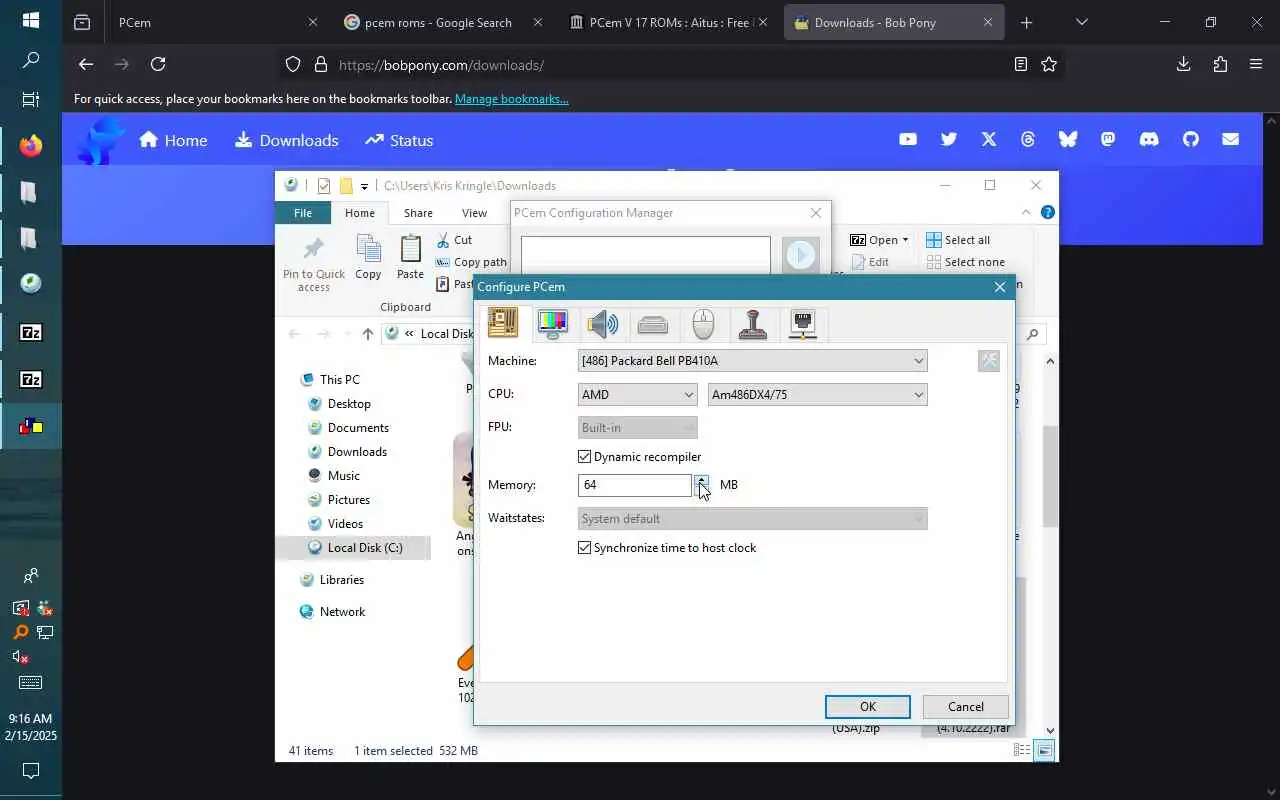Open the mouse settings tab icon
The image size is (1280, 800).
(x=703, y=324)
